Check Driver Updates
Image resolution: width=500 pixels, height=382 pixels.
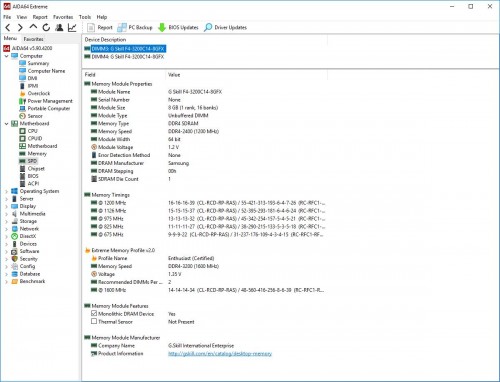tap(225, 28)
